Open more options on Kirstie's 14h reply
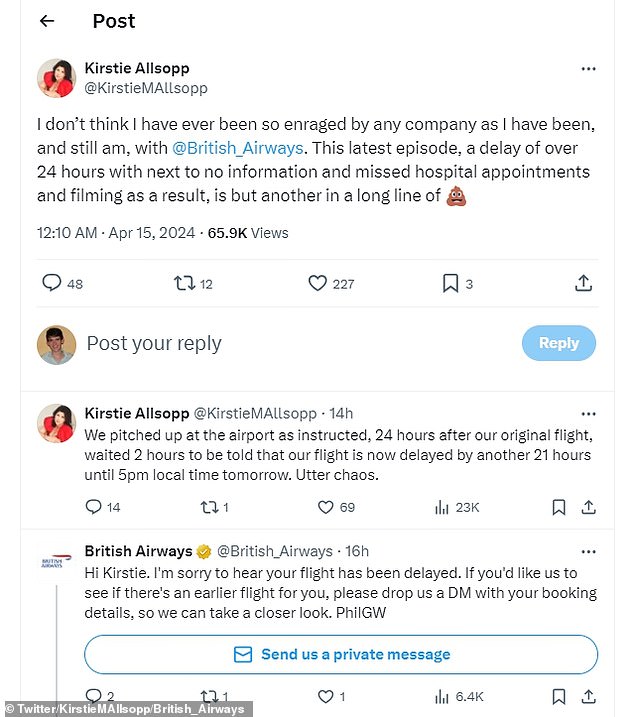The width and height of the screenshot is (634, 717). [x=588, y=414]
